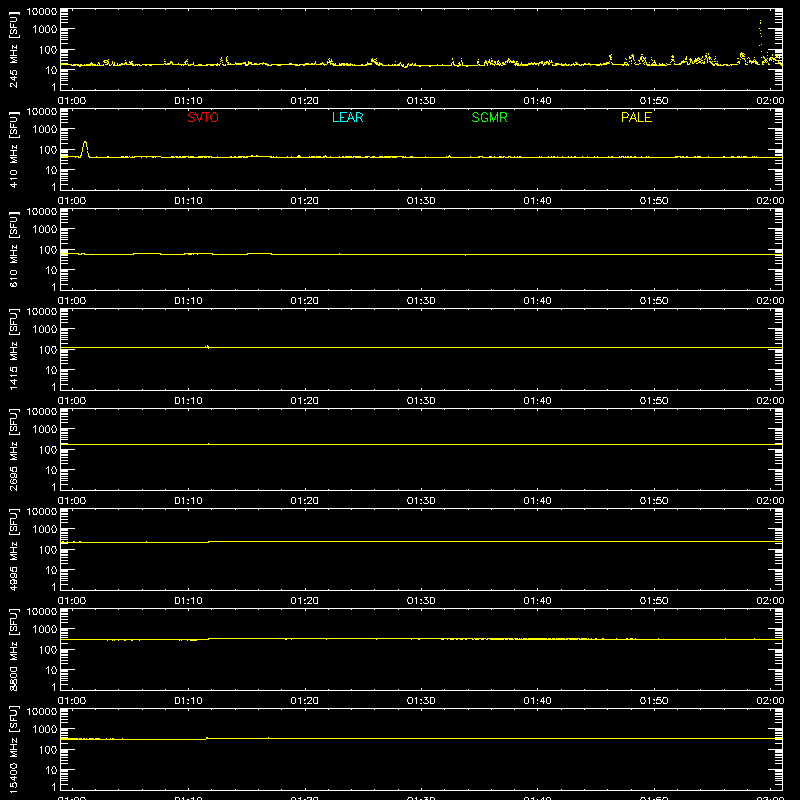Click the '4995 MHz [SFU]' axis label
Image resolution: width=800 pixels, height=800 pixels.
point(13,550)
